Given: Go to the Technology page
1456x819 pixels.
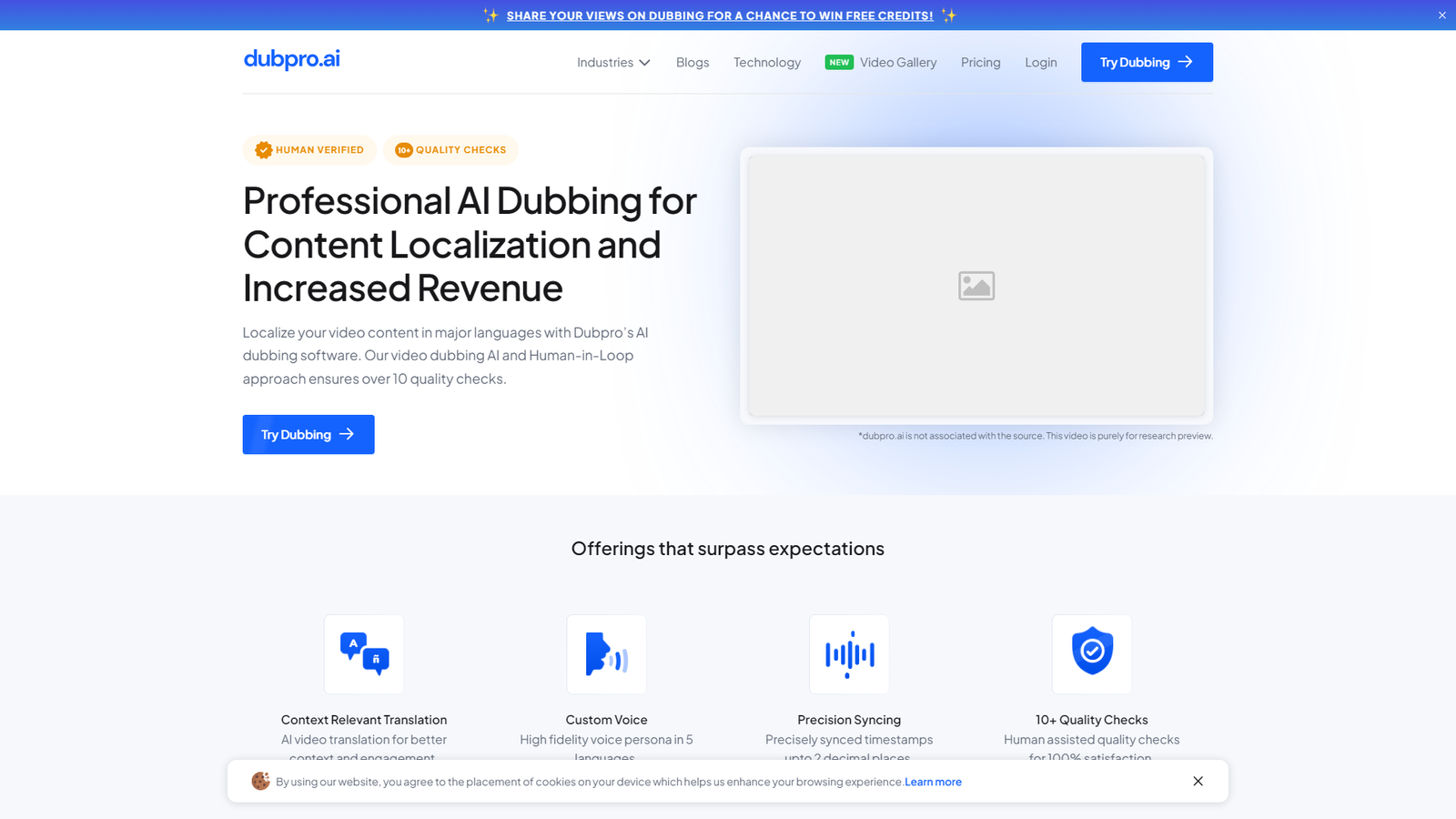Looking at the screenshot, I should pos(767,62).
